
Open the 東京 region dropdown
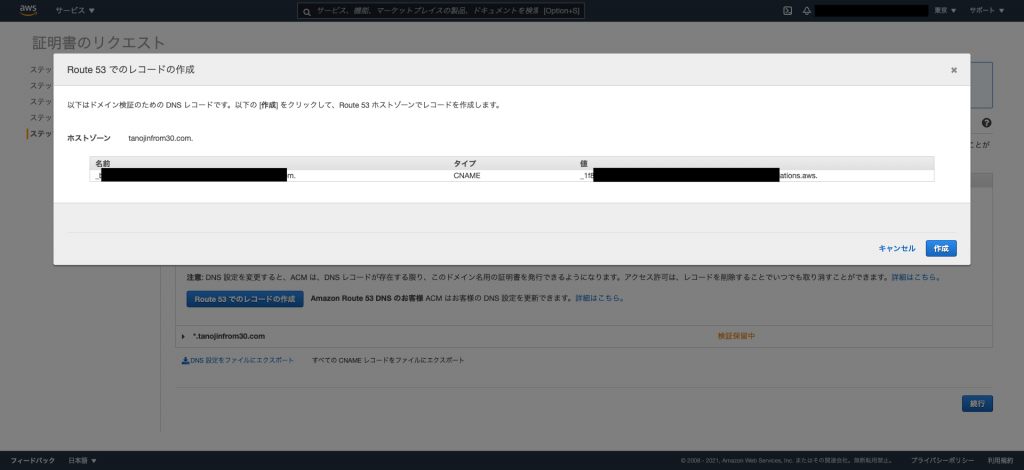click(x=945, y=10)
